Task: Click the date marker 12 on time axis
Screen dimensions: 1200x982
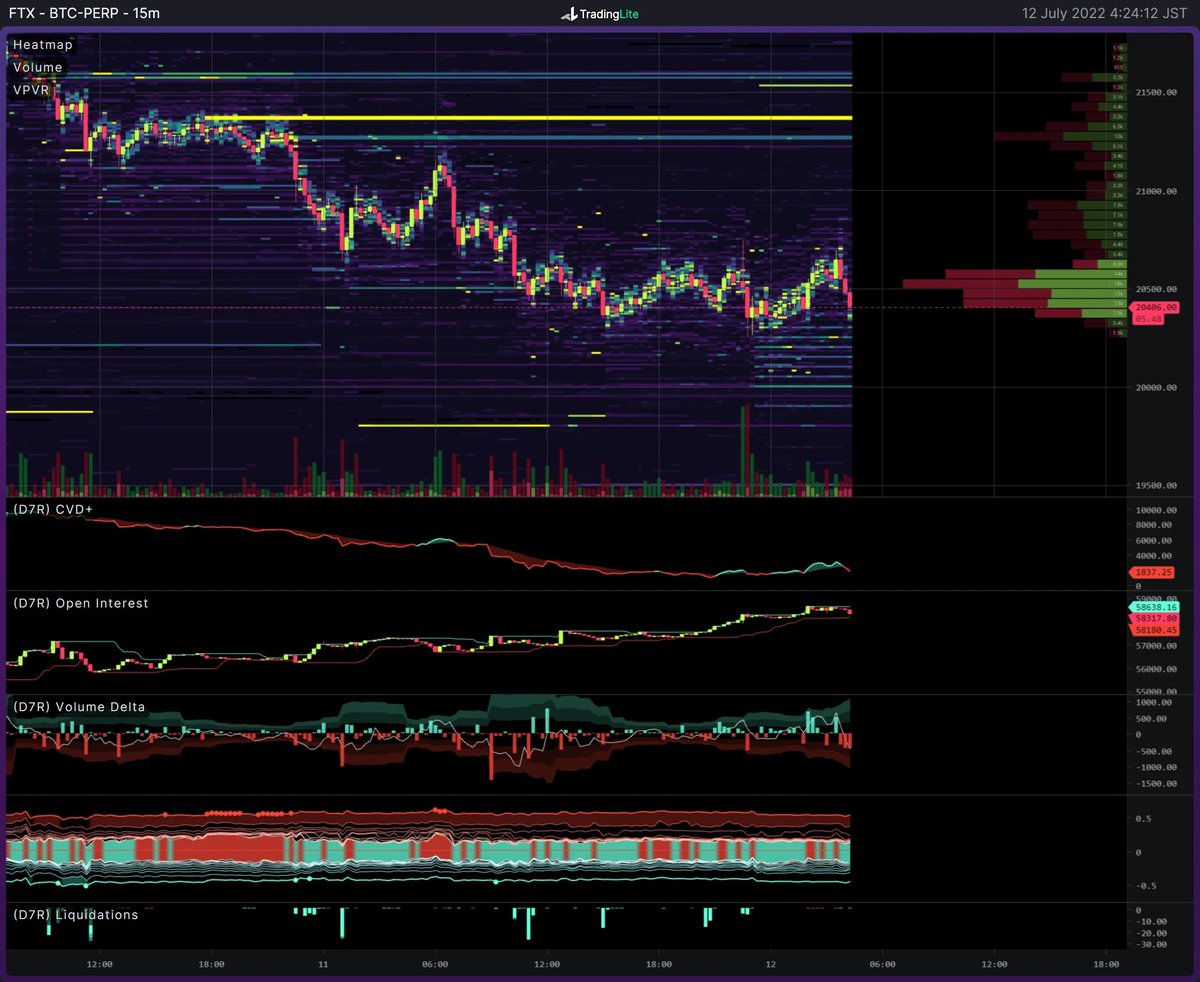Action: click(771, 965)
